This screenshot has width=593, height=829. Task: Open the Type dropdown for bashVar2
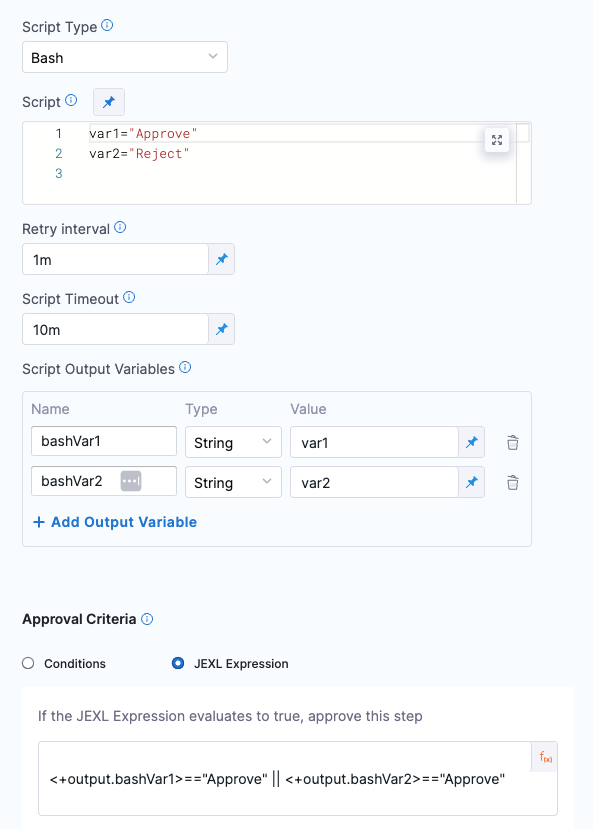[233, 482]
